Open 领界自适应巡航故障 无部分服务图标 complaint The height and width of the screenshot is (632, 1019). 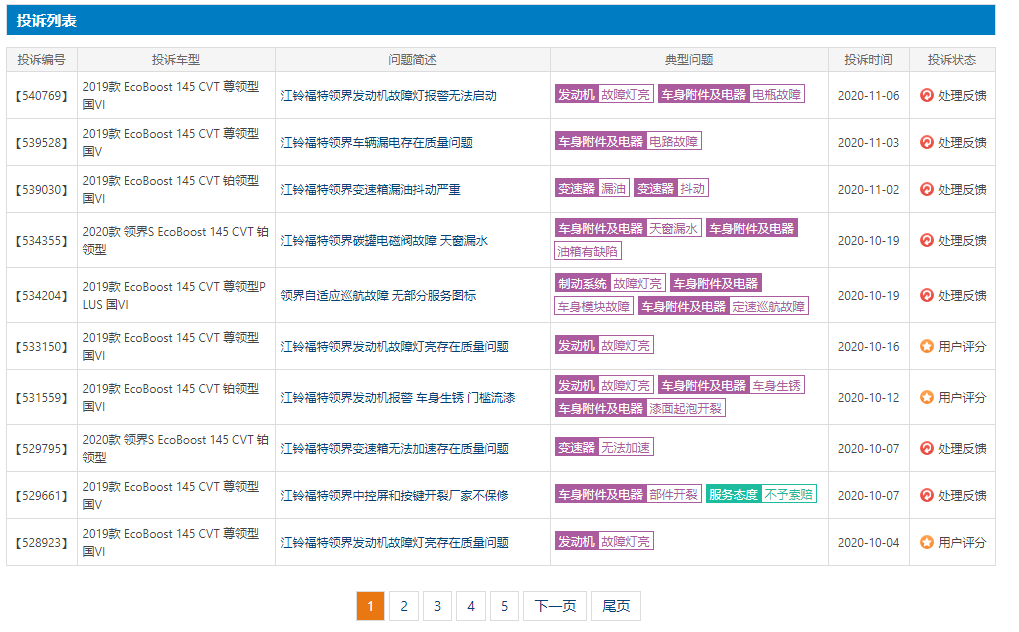(x=378, y=296)
